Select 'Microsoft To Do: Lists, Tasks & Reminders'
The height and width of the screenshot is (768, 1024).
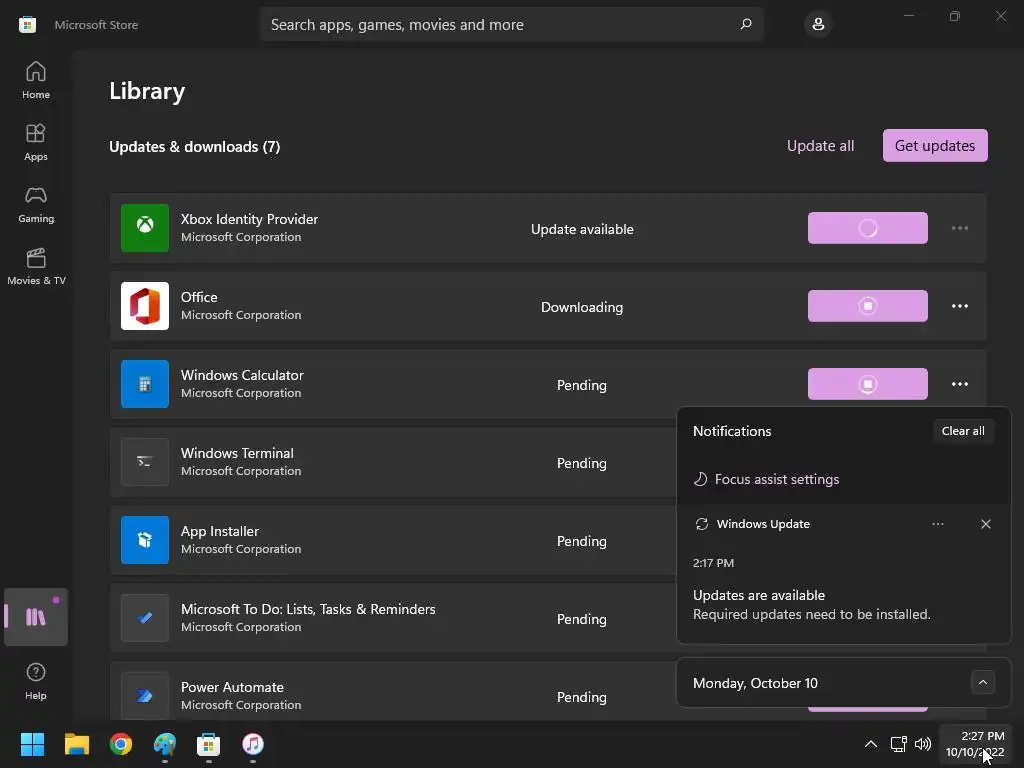point(308,609)
